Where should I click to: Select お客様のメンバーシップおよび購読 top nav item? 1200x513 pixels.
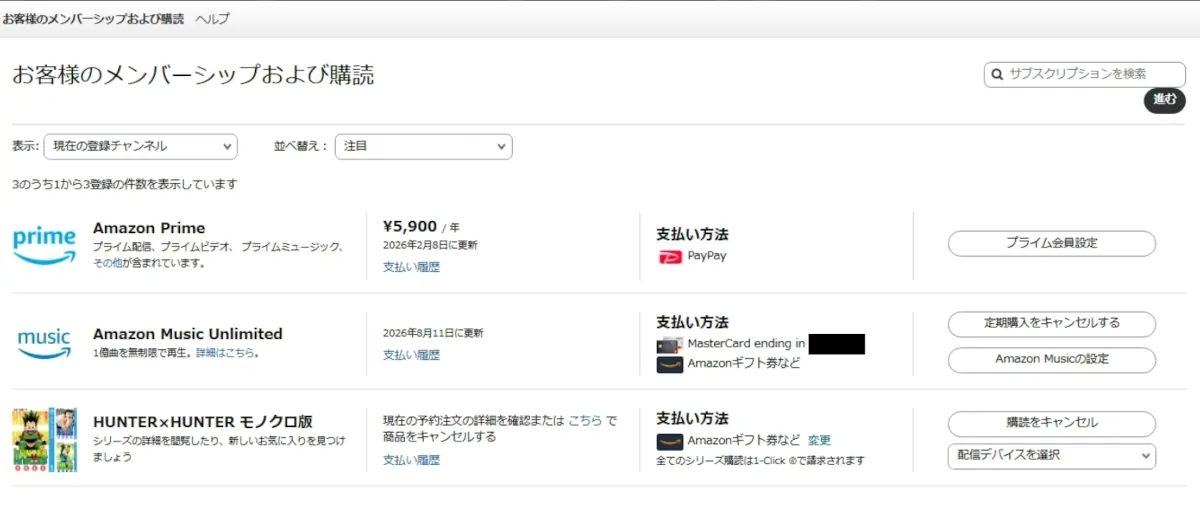93,19
